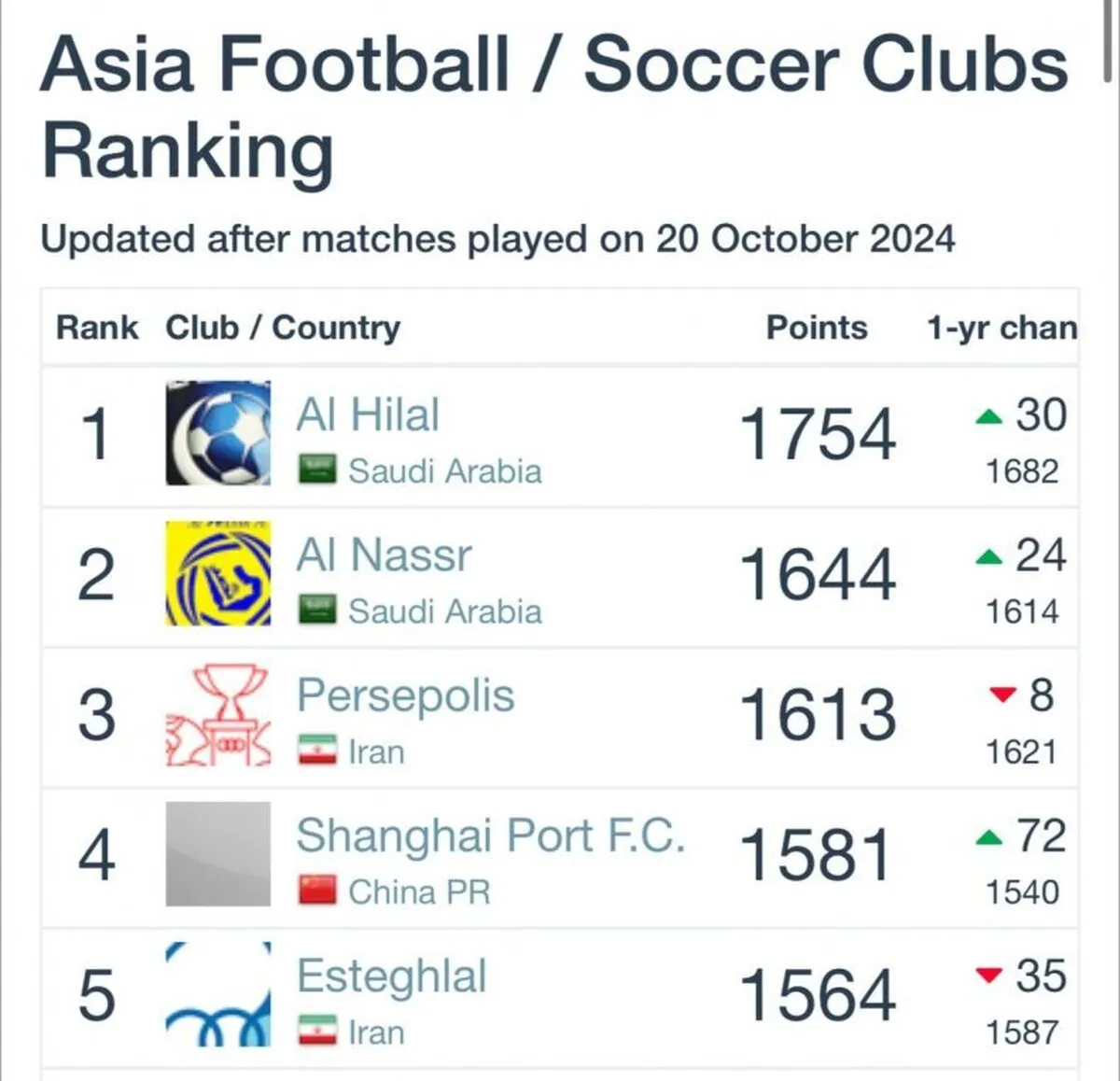The width and height of the screenshot is (1120, 1081).
Task: Open the Al Nassr club link
Action: pyautogui.click(x=384, y=555)
